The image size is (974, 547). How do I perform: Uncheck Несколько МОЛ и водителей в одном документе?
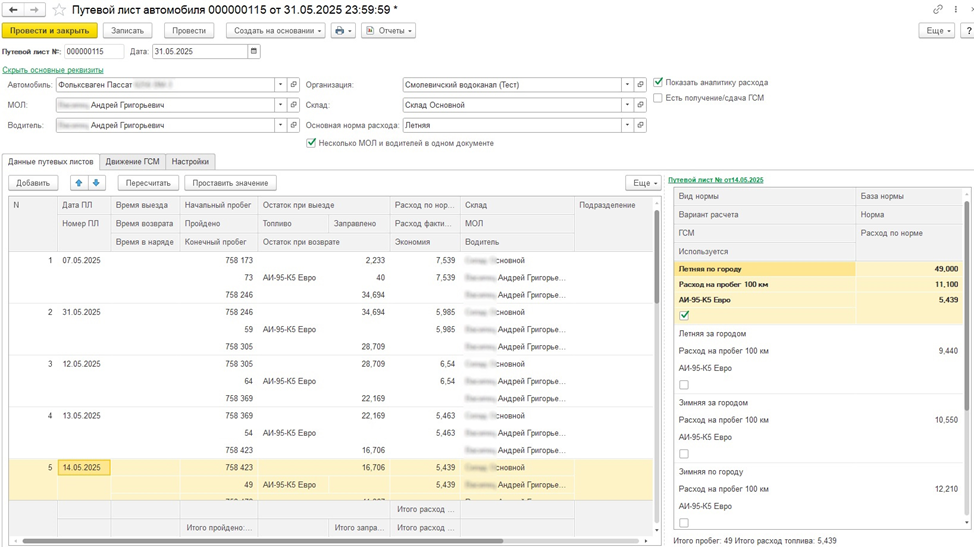coord(312,143)
